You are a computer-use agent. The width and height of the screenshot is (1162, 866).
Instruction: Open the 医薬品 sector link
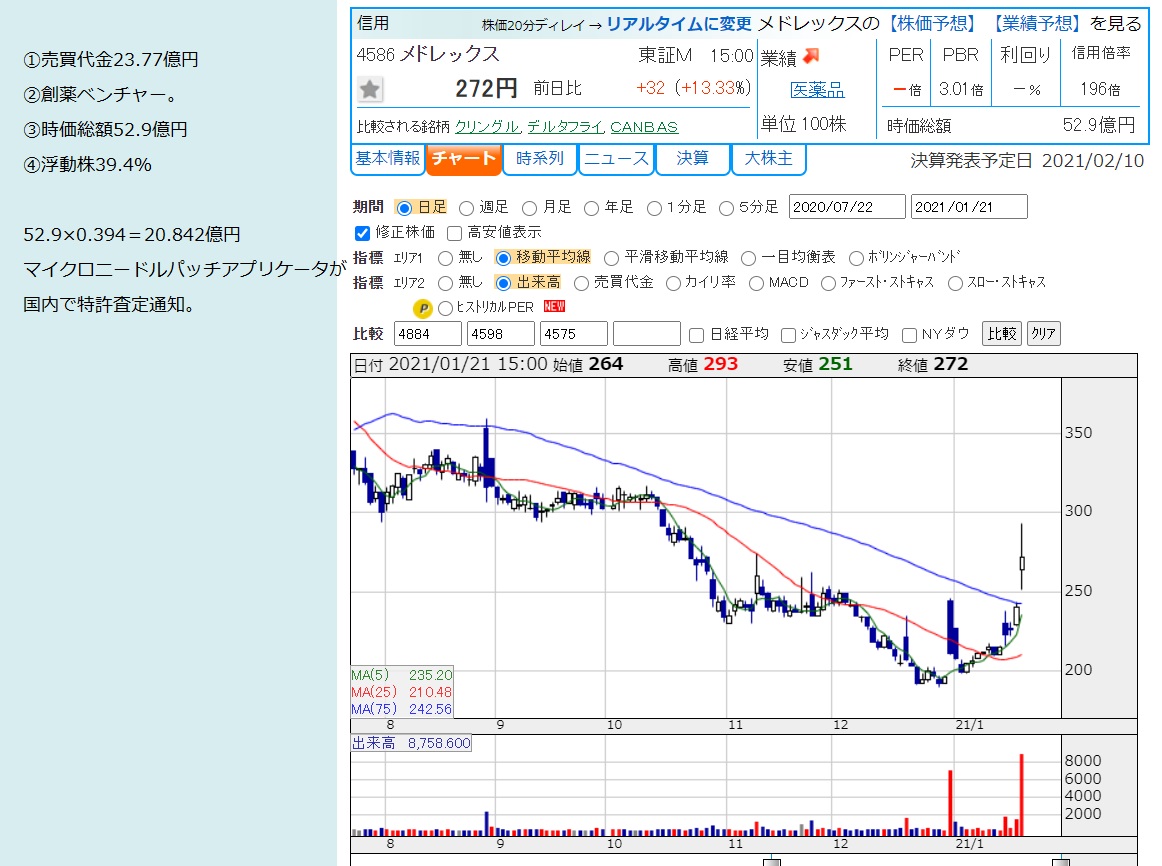click(x=817, y=90)
